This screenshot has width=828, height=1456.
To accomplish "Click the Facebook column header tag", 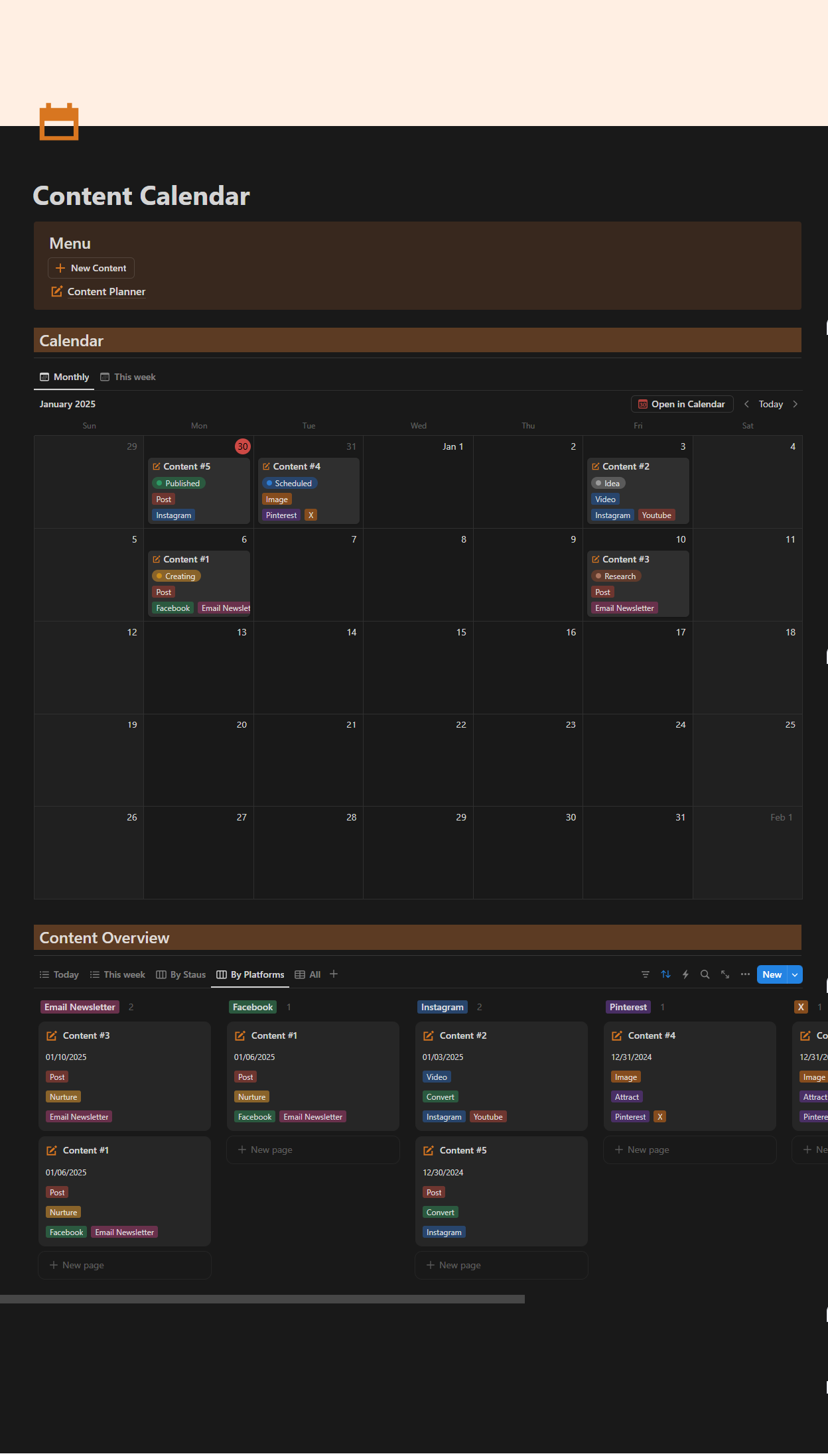I will pos(253,1007).
